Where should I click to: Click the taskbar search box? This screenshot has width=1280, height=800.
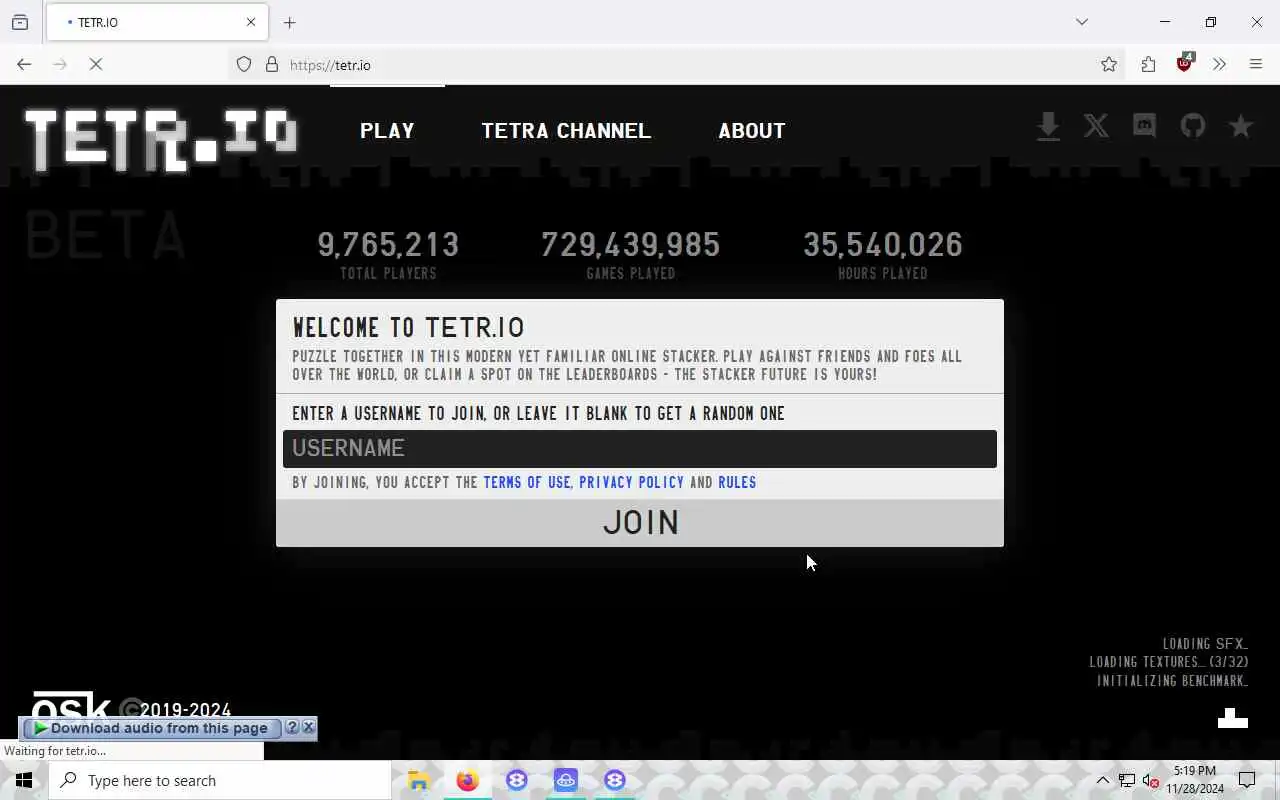220,780
